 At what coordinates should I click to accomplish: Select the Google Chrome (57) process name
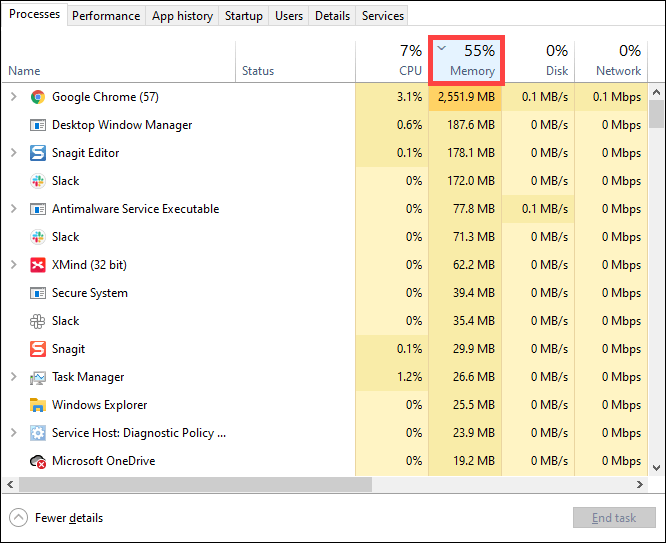(105, 97)
